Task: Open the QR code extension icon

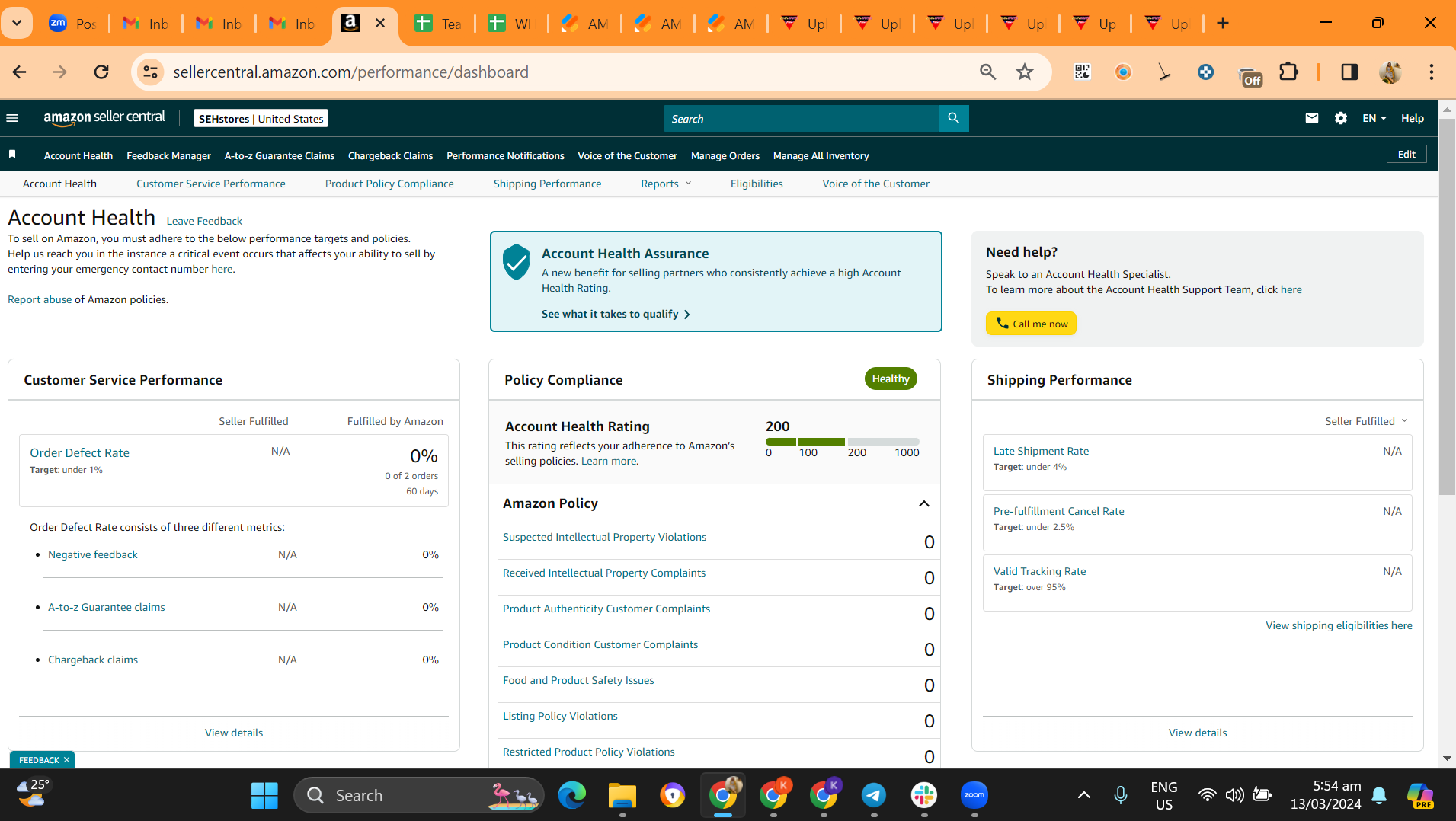Action: [x=1082, y=72]
